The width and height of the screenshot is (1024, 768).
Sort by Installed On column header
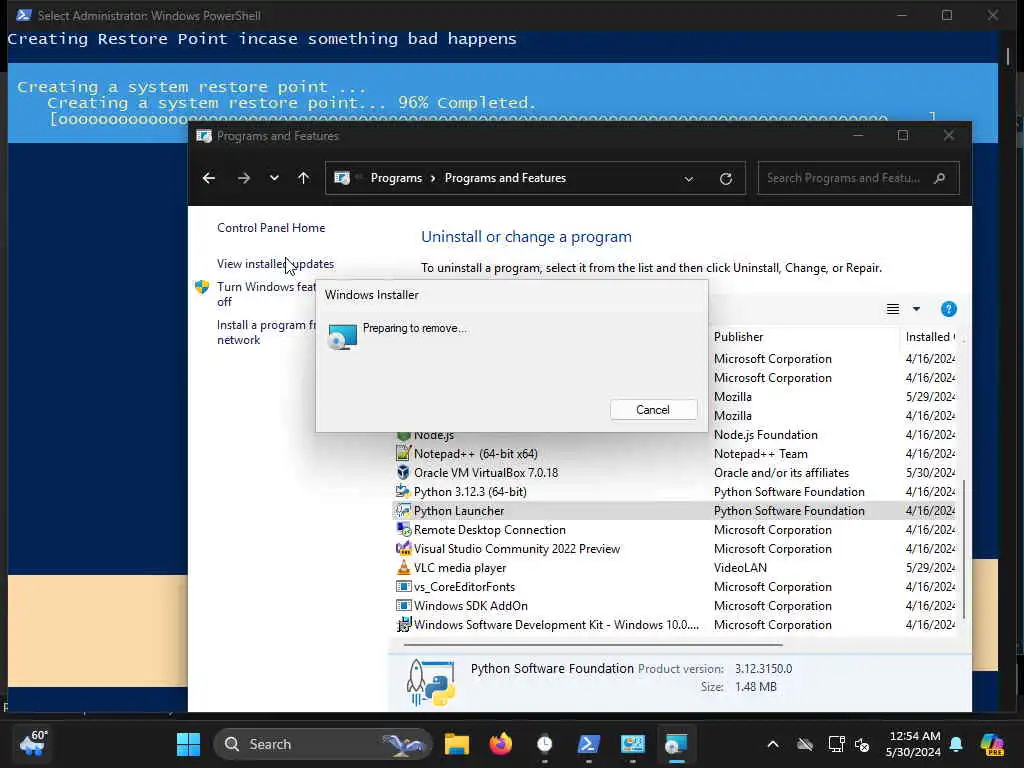coord(930,337)
